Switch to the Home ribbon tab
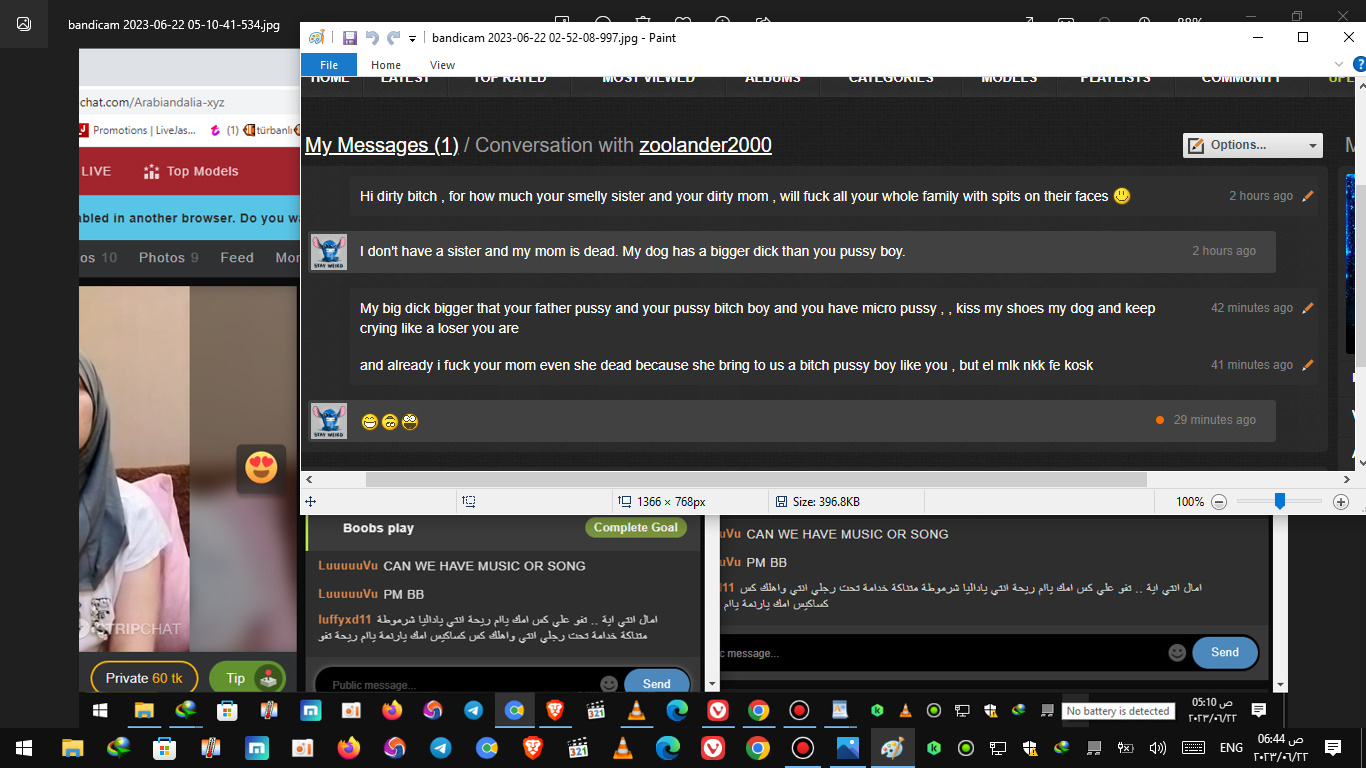Screen dimensions: 1366x768 pyautogui.click(x=386, y=65)
